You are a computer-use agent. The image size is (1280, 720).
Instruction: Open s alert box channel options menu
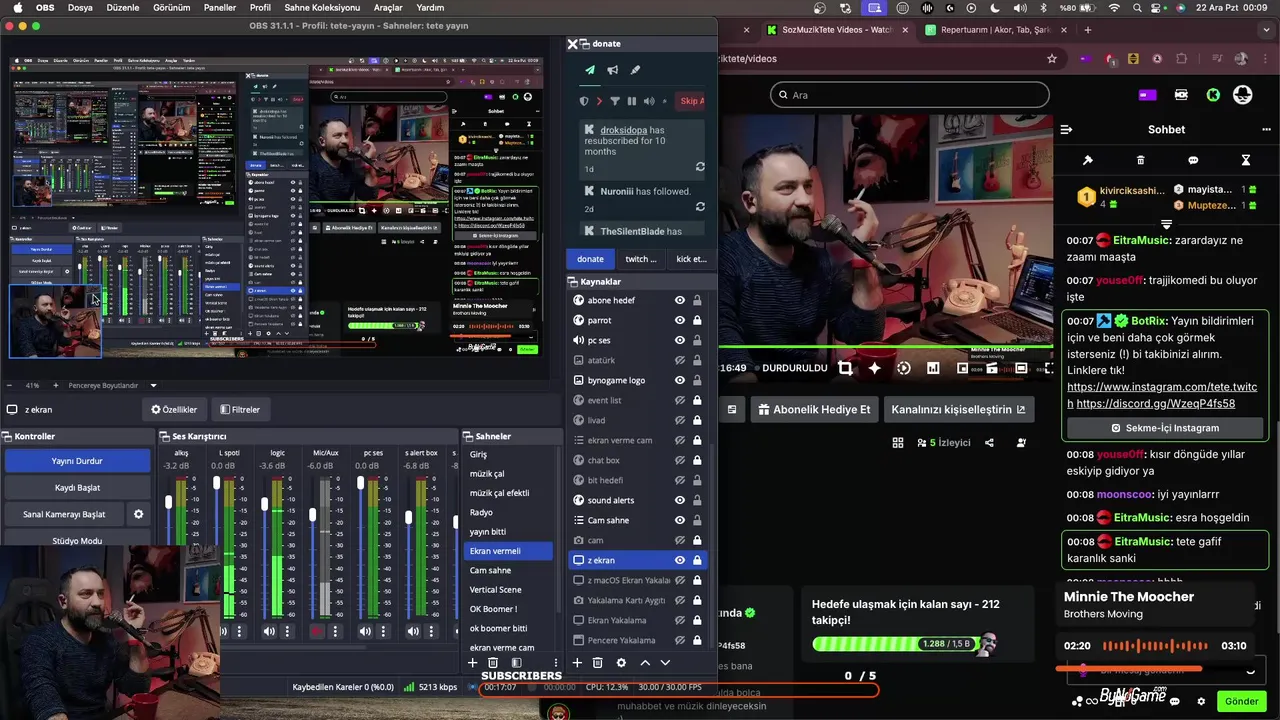tap(432, 632)
